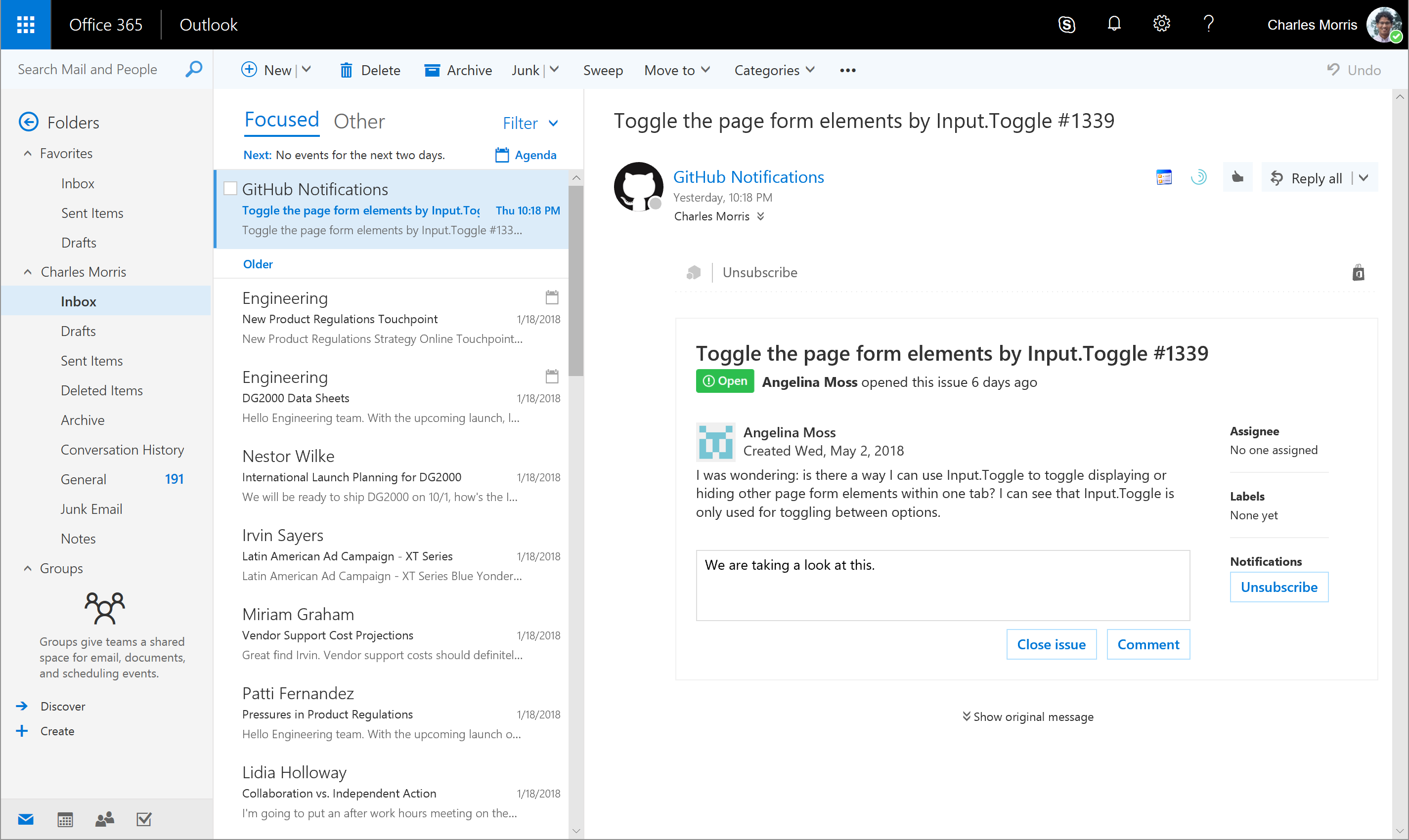Click the search magnifier icon
Screen dimensions: 1409x840
(x=194, y=69)
